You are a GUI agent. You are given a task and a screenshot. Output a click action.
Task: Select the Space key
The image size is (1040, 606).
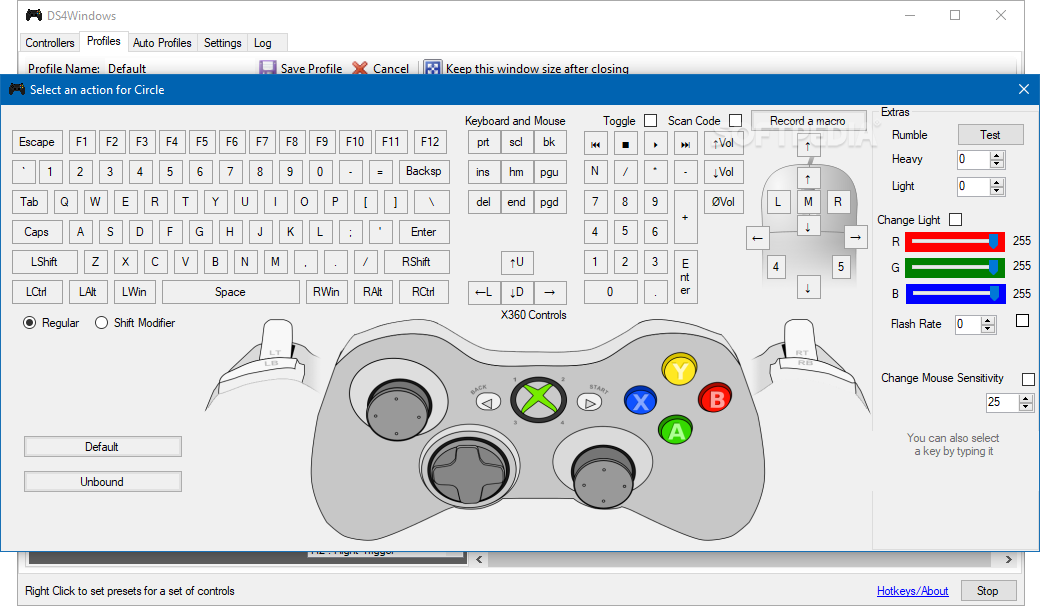tap(230, 292)
